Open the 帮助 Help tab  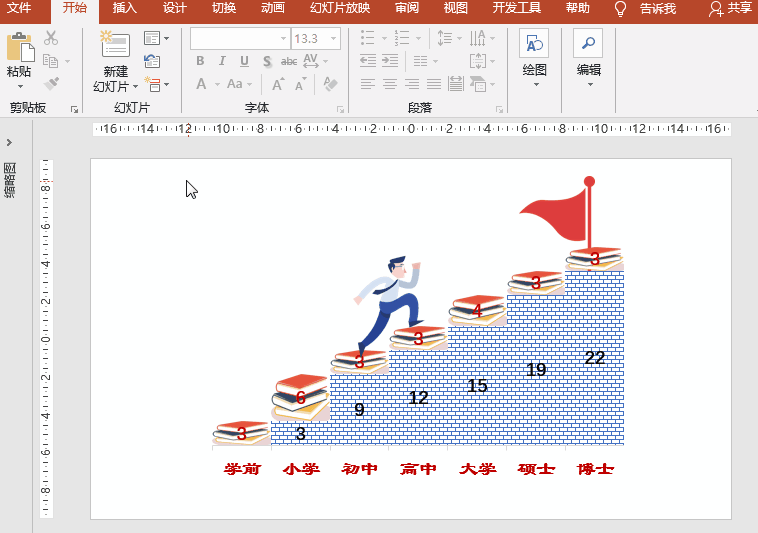[577, 8]
